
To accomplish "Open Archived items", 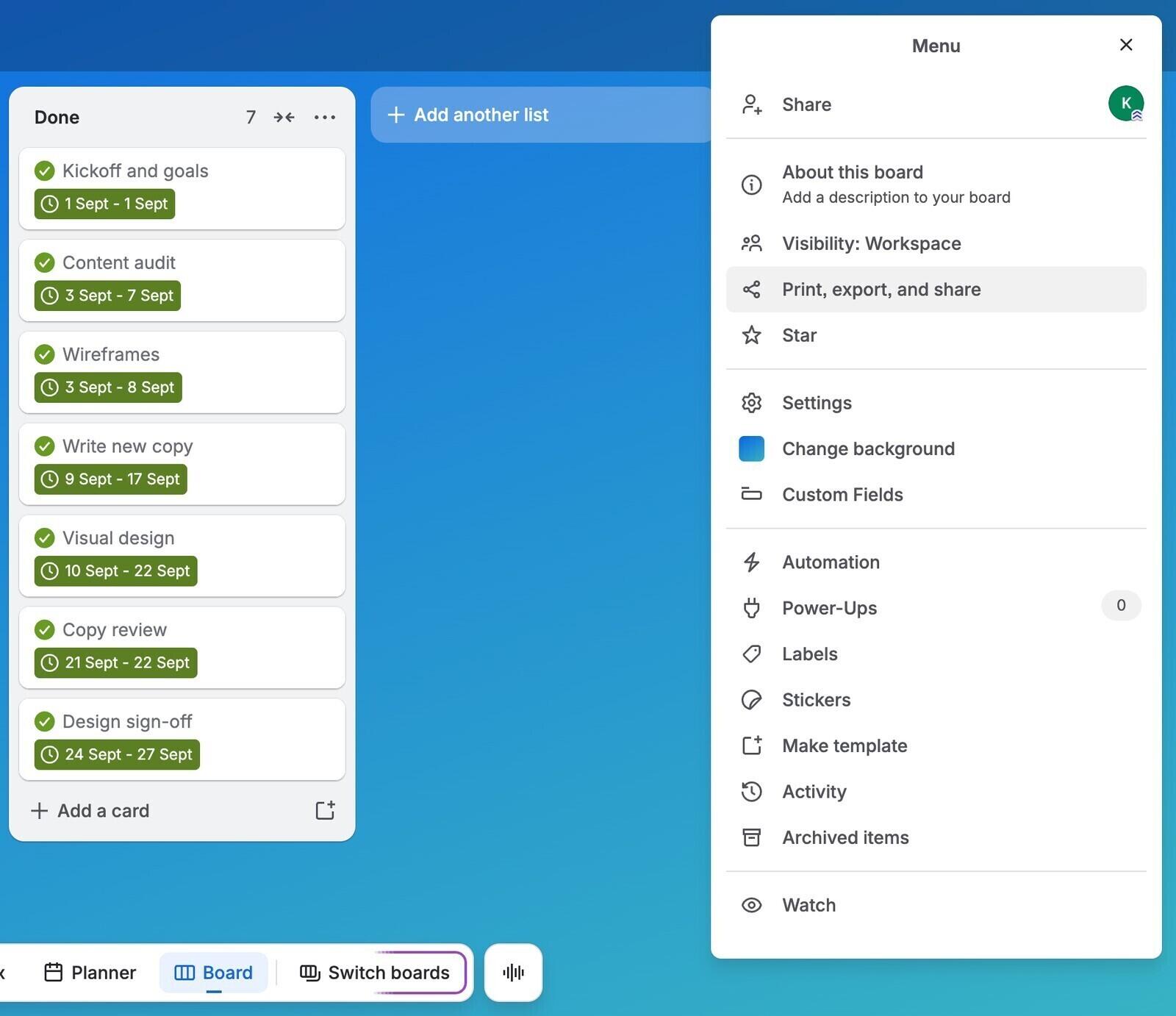I will pos(936,837).
